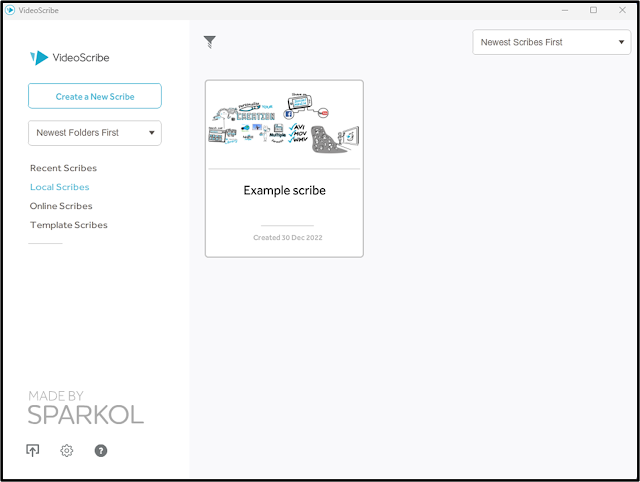
Task: Open the Newest Folders First dropdown
Action: [x=95, y=133]
